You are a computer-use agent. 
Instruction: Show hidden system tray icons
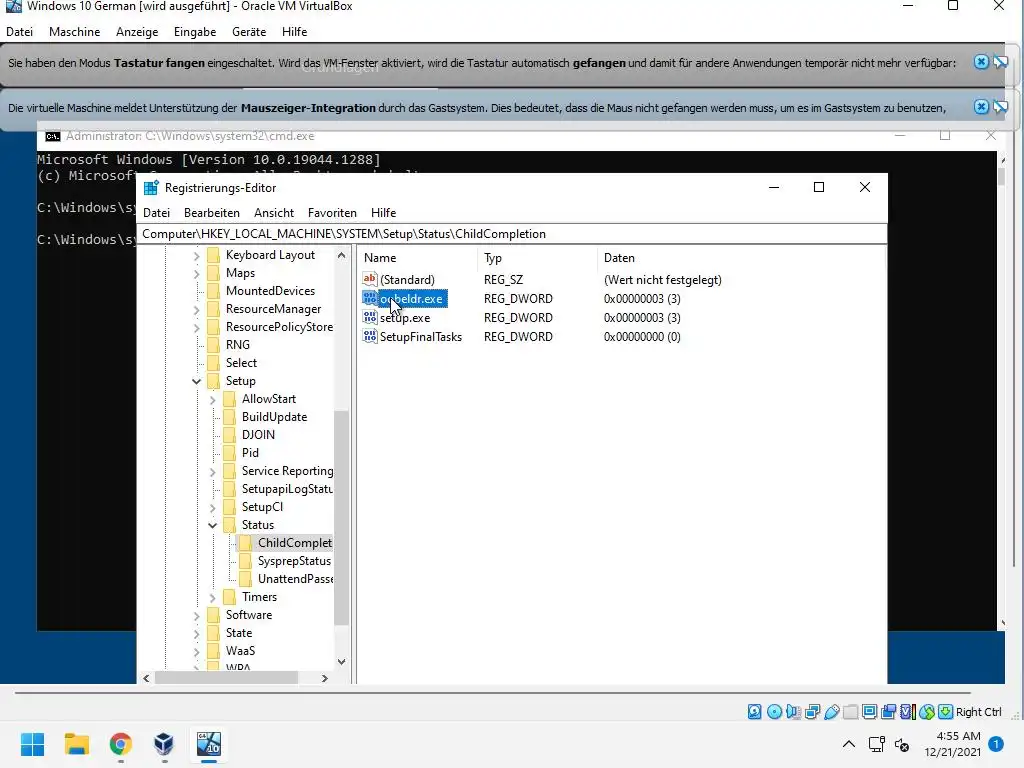[x=848, y=744]
